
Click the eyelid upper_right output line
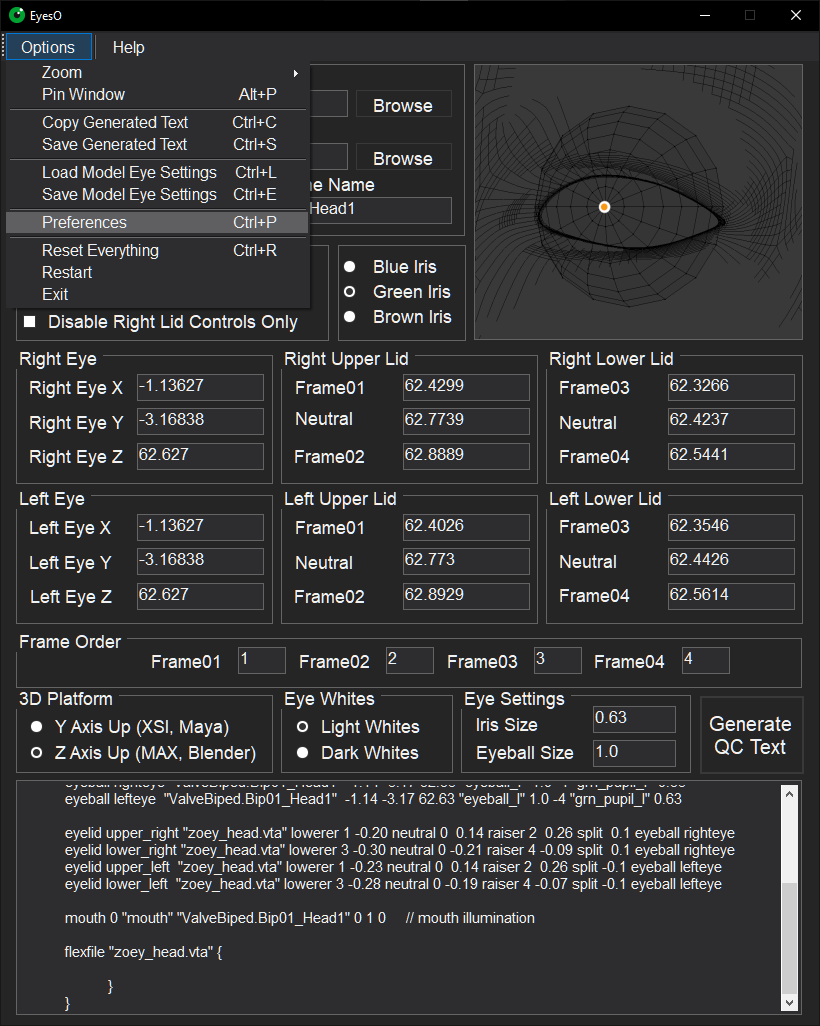tap(400, 833)
